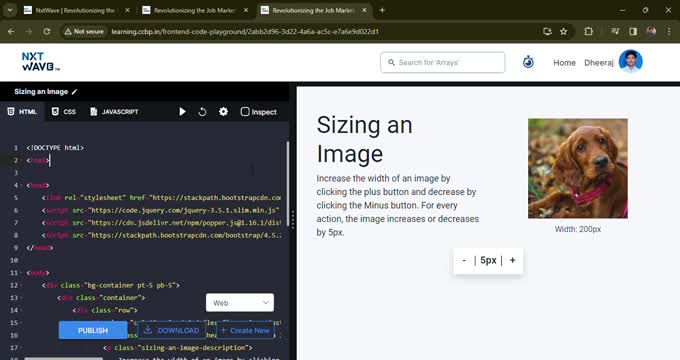The height and width of the screenshot is (360, 680).
Task: Click the browser address bar URL
Action: 245,32
